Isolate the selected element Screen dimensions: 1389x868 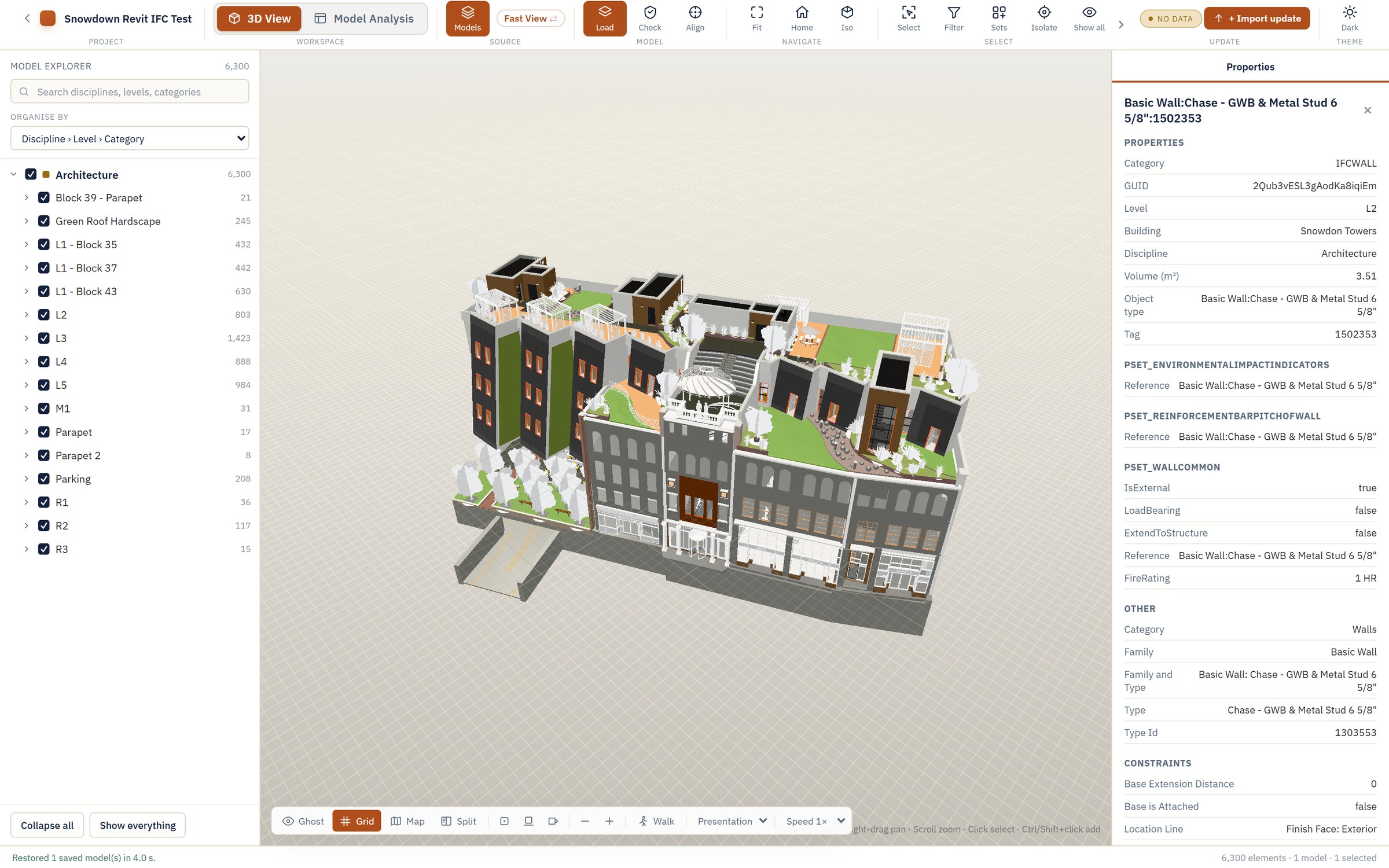[1043, 19]
